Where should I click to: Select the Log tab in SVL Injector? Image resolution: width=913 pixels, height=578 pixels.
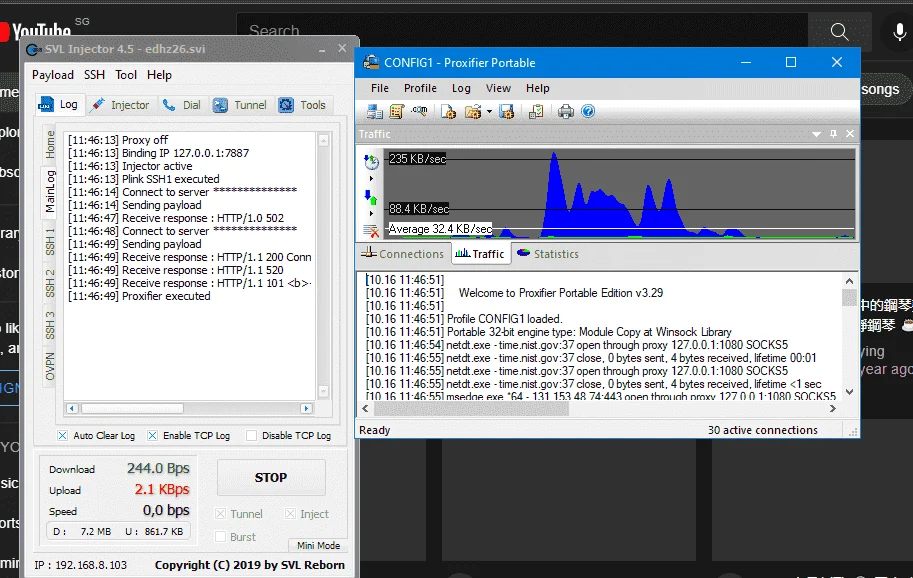[x=58, y=104]
